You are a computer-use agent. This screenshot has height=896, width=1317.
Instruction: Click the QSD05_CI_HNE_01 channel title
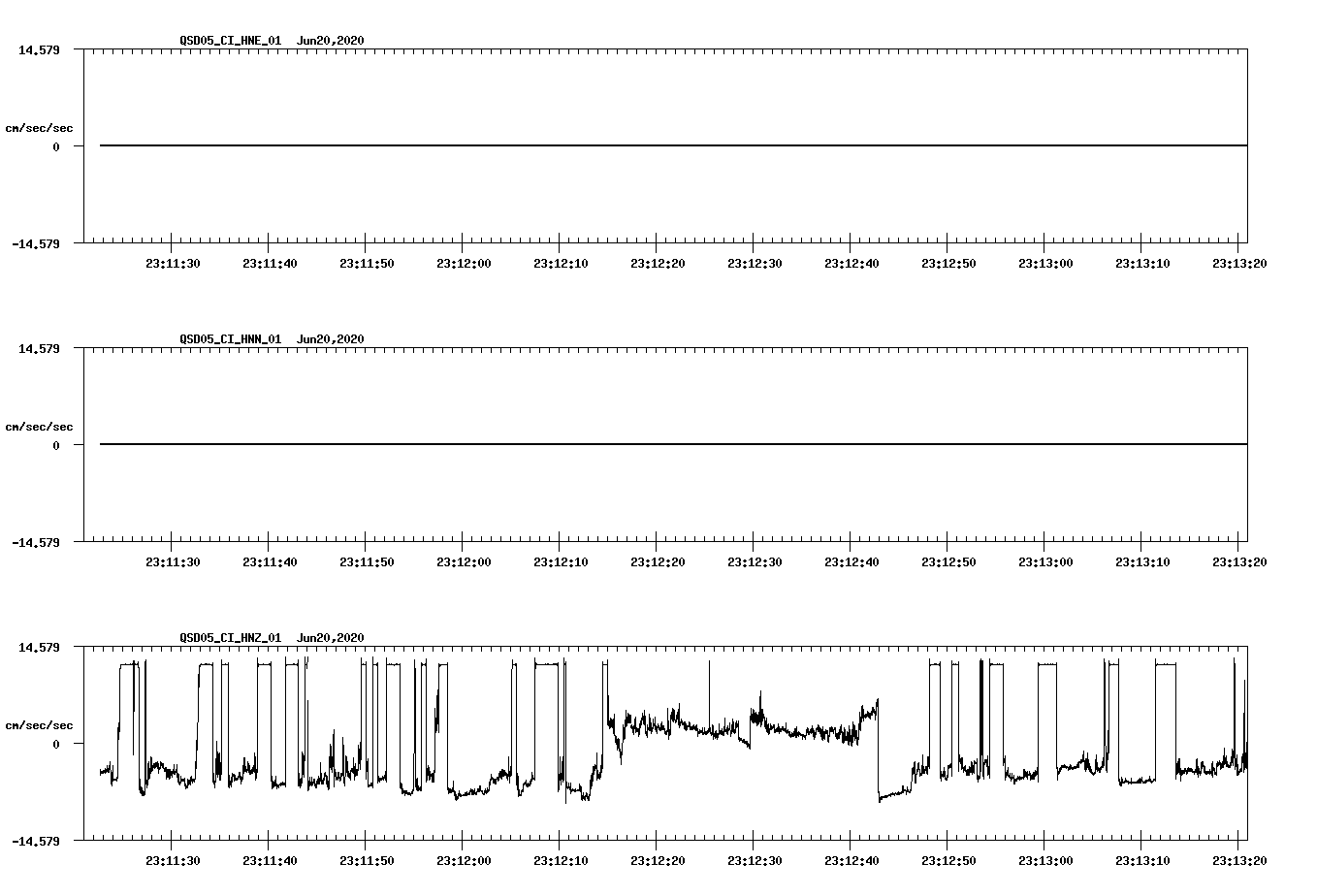[231, 41]
